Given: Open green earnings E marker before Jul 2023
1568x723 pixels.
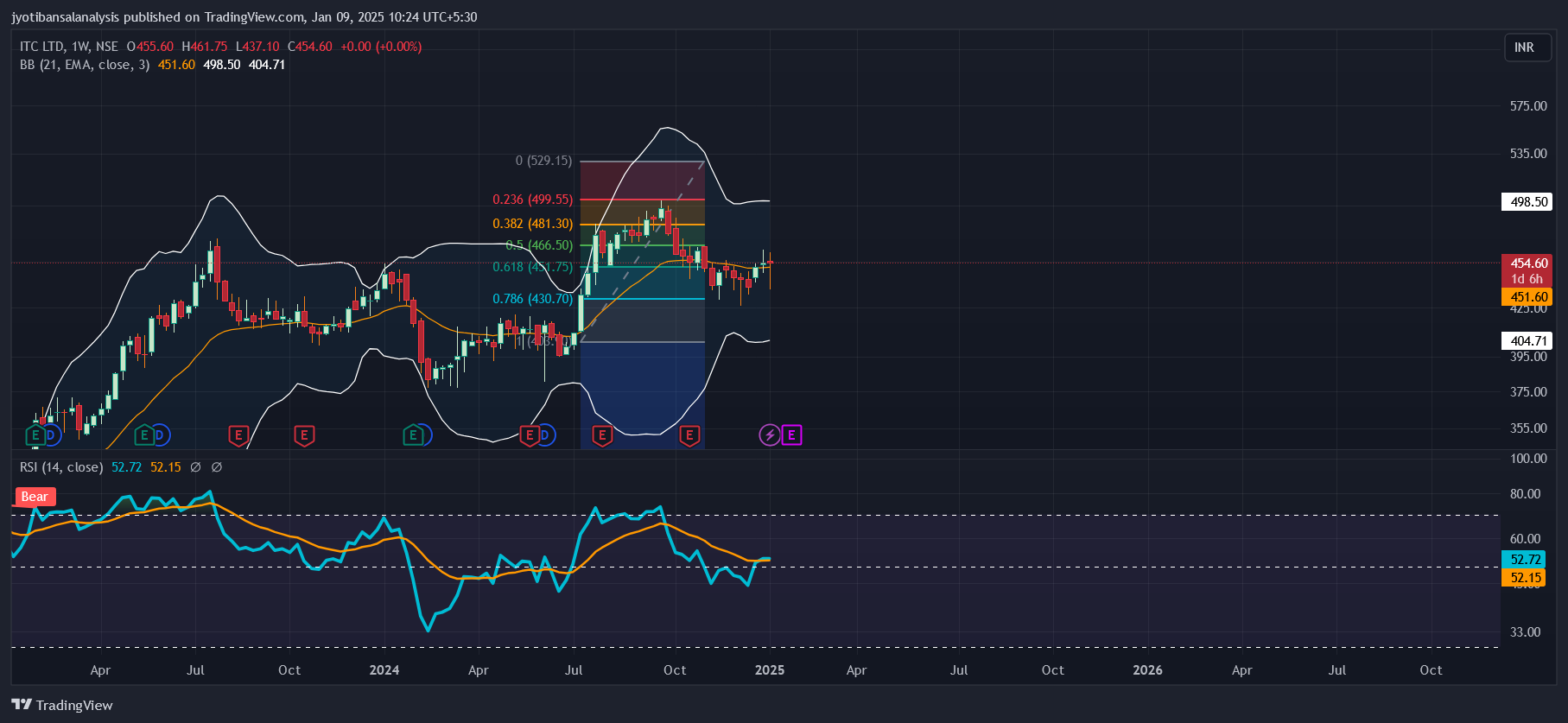Looking at the screenshot, I should click(x=143, y=435).
